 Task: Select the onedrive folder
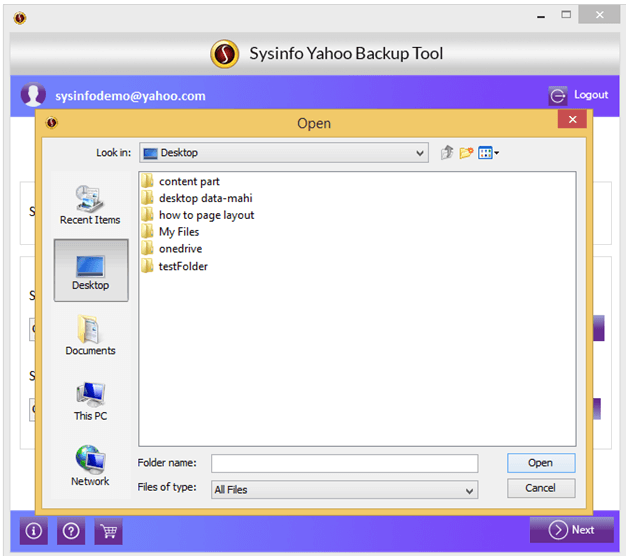(x=180, y=249)
